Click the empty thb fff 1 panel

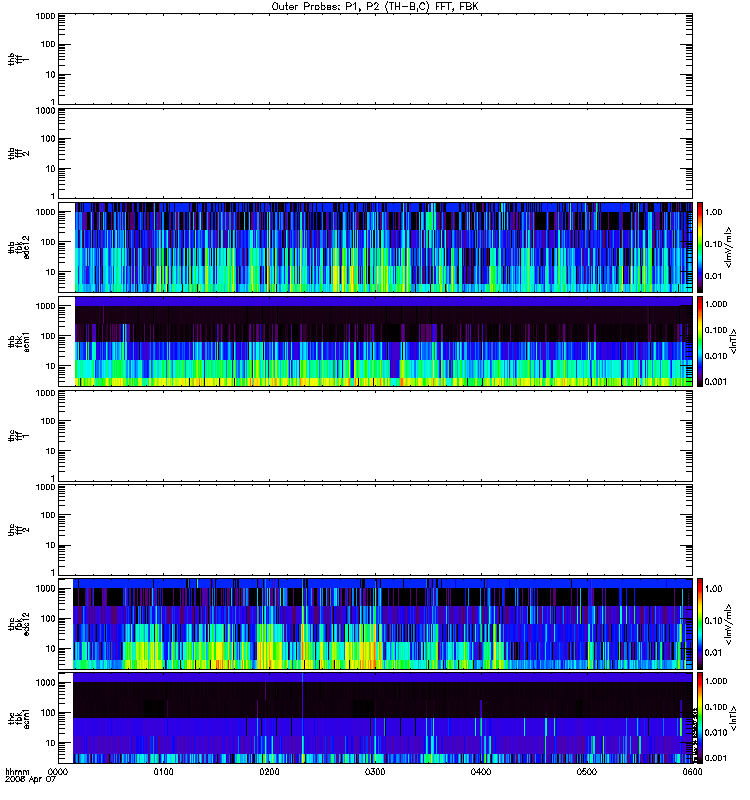point(375,59)
